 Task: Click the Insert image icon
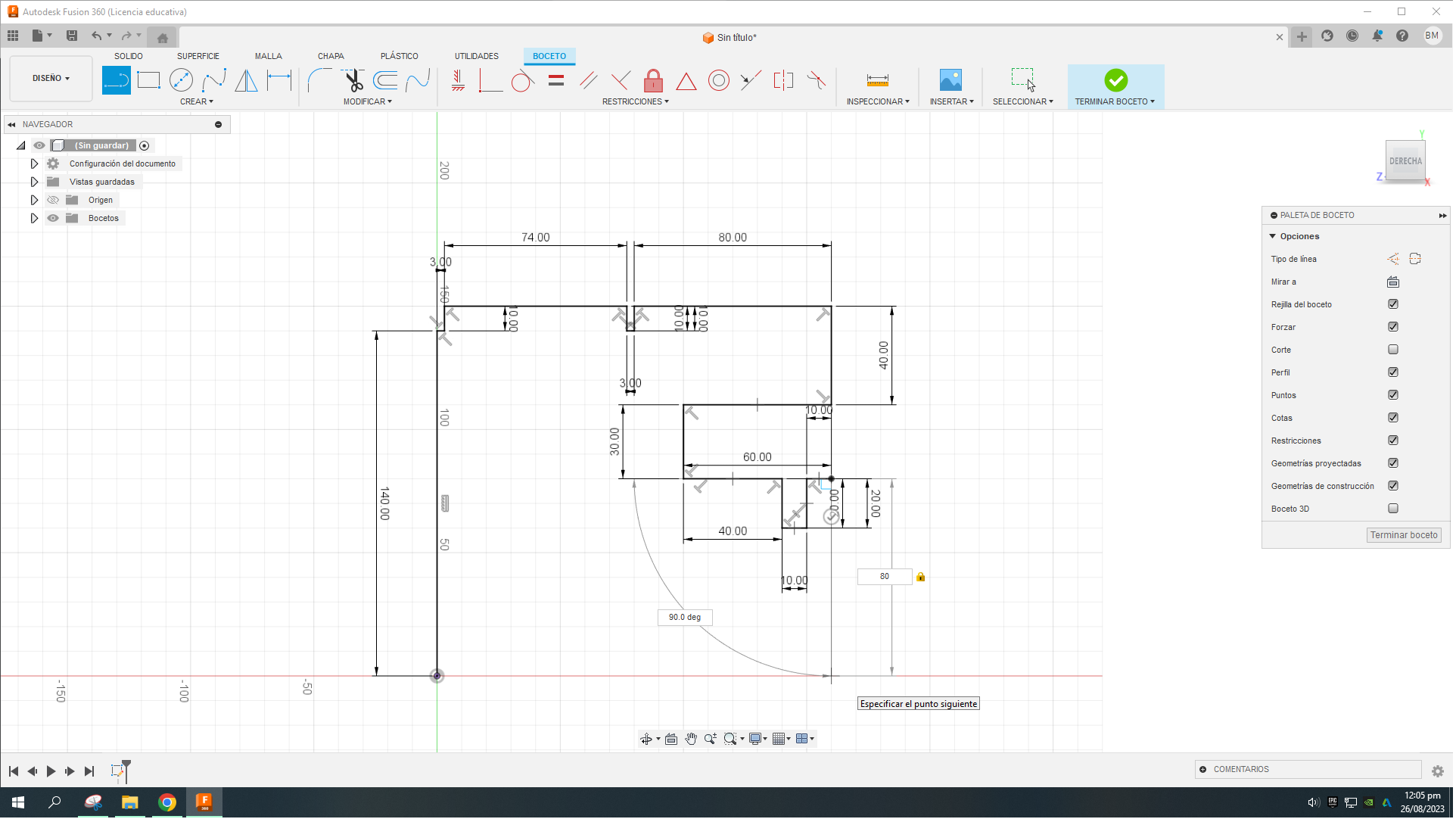coord(950,80)
